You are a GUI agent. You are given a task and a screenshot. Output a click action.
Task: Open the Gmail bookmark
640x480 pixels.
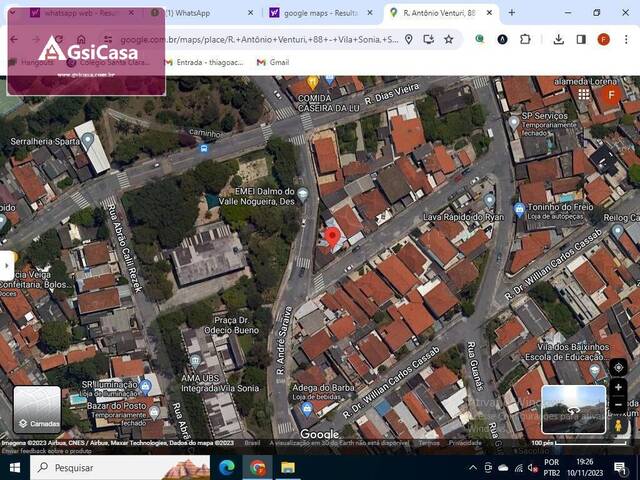pos(273,62)
